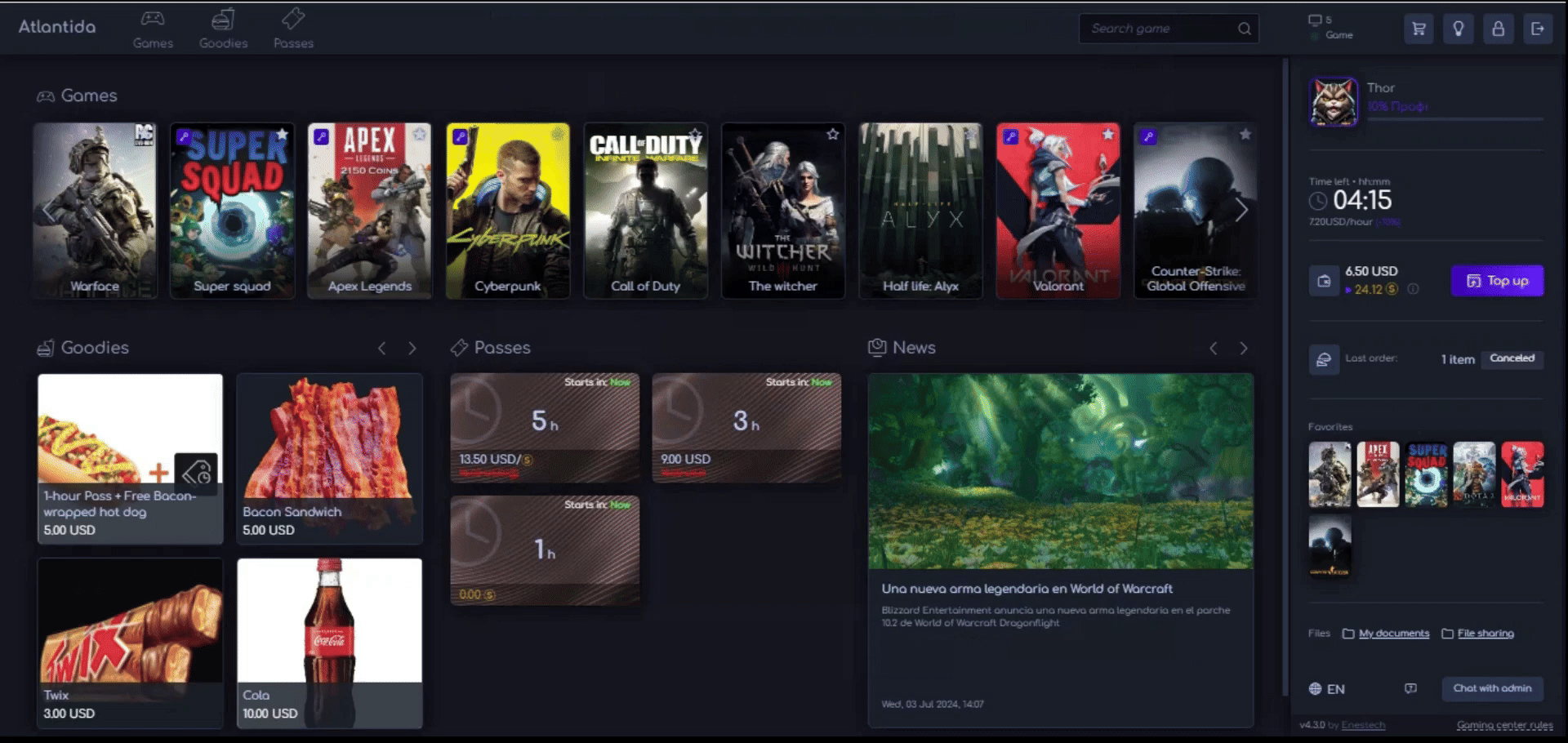Click the key badge on Super squad

tap(184, 136)
